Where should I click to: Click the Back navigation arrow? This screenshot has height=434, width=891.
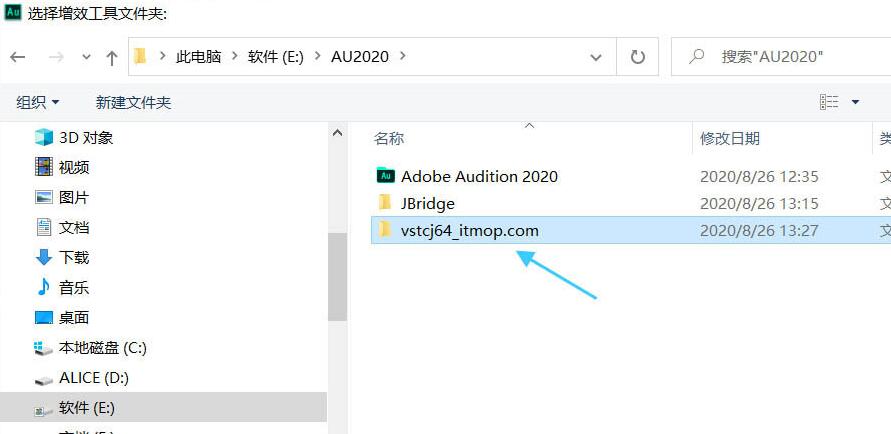pos(17,57)
